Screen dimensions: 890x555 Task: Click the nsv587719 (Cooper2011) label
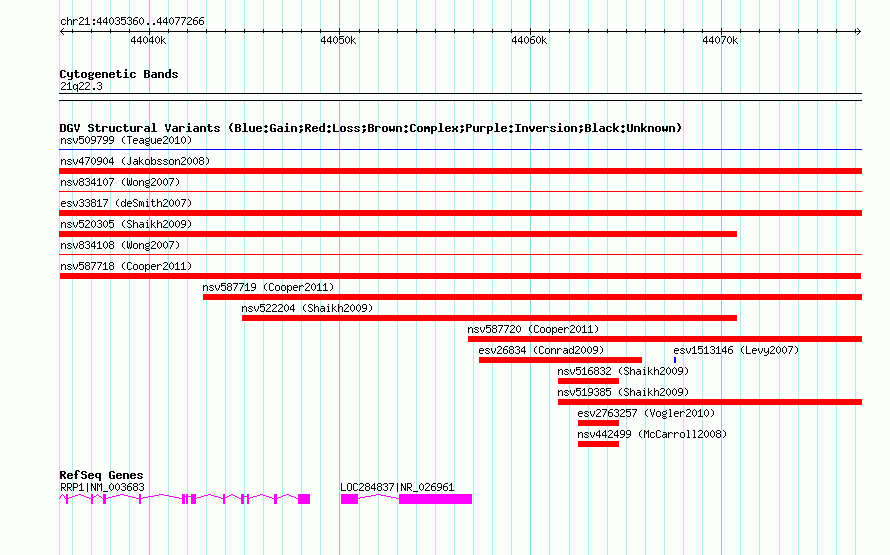coord(268,287)
